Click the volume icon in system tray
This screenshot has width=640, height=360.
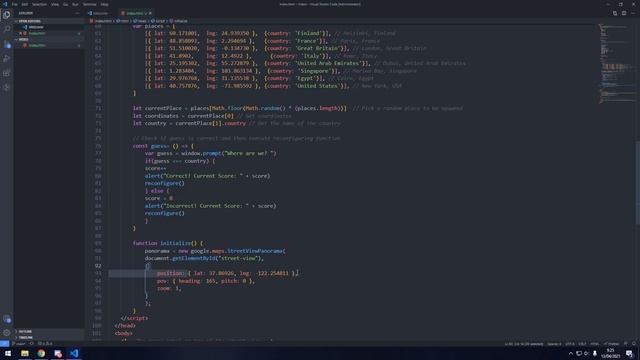(x=587, y=353)
